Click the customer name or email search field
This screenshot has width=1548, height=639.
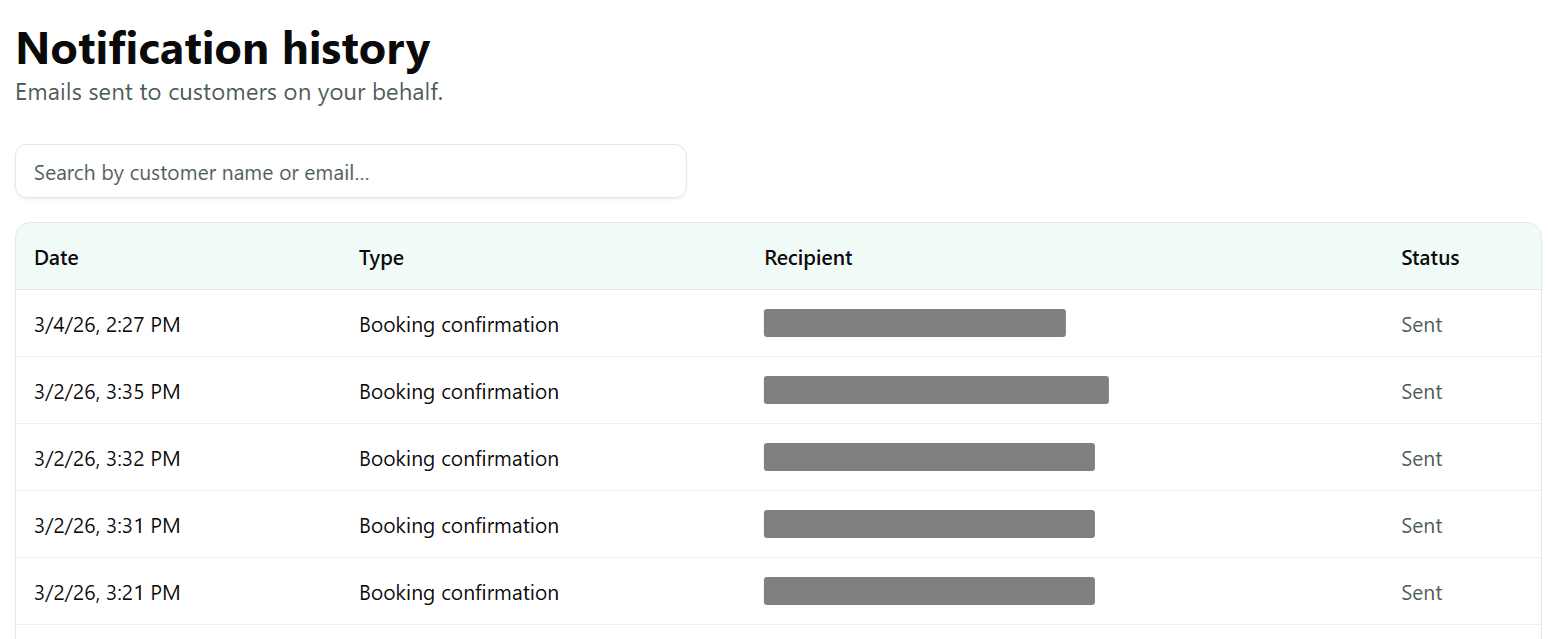tap(350, 172)
